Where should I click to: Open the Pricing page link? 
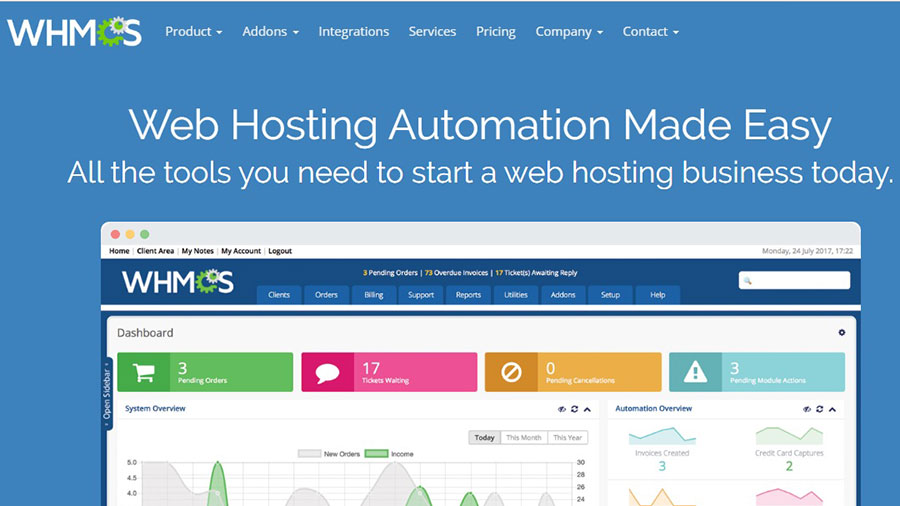tap(495, 32)
